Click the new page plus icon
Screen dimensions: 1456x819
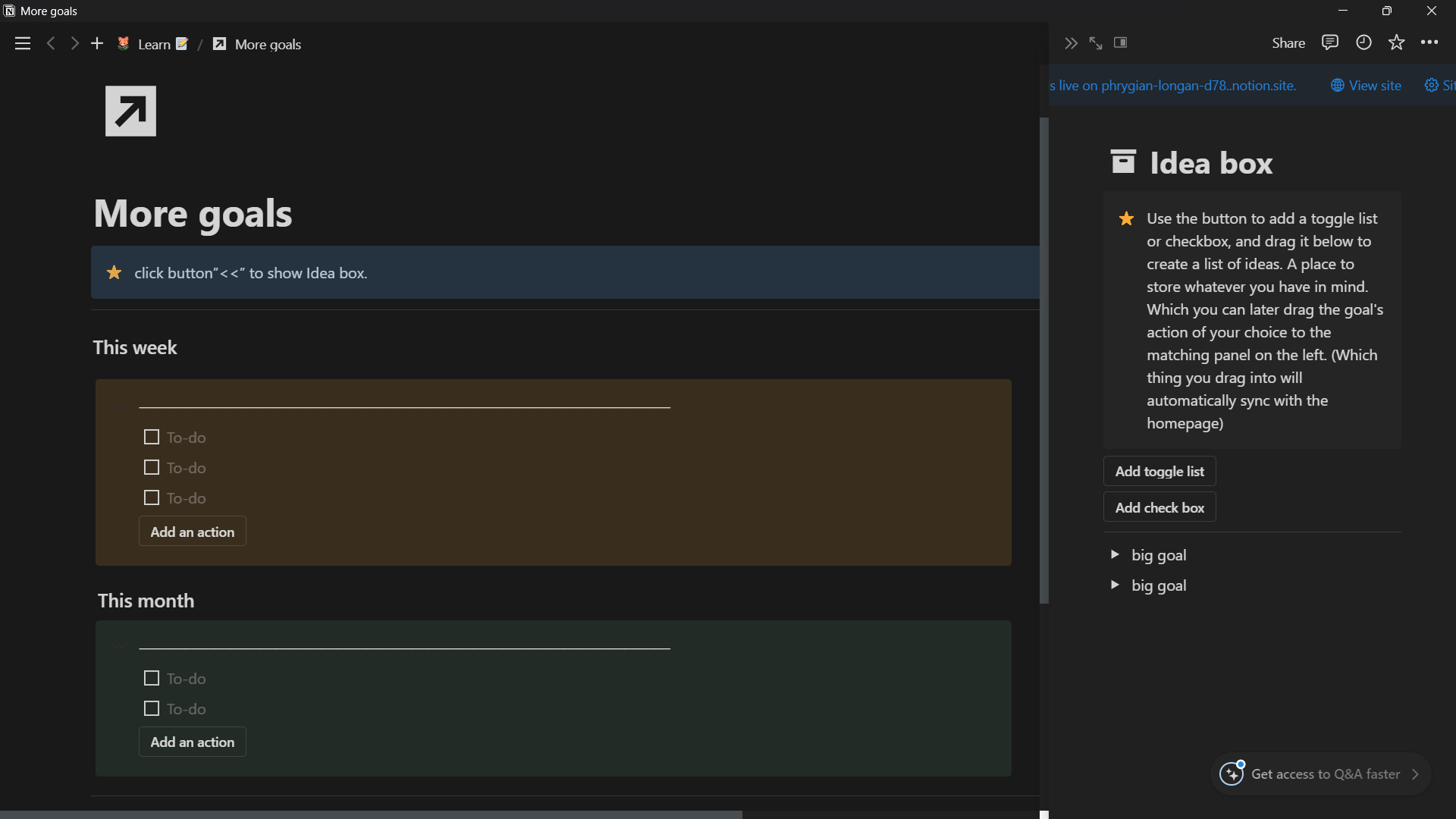pyautogui.click(x=97, y=44)
